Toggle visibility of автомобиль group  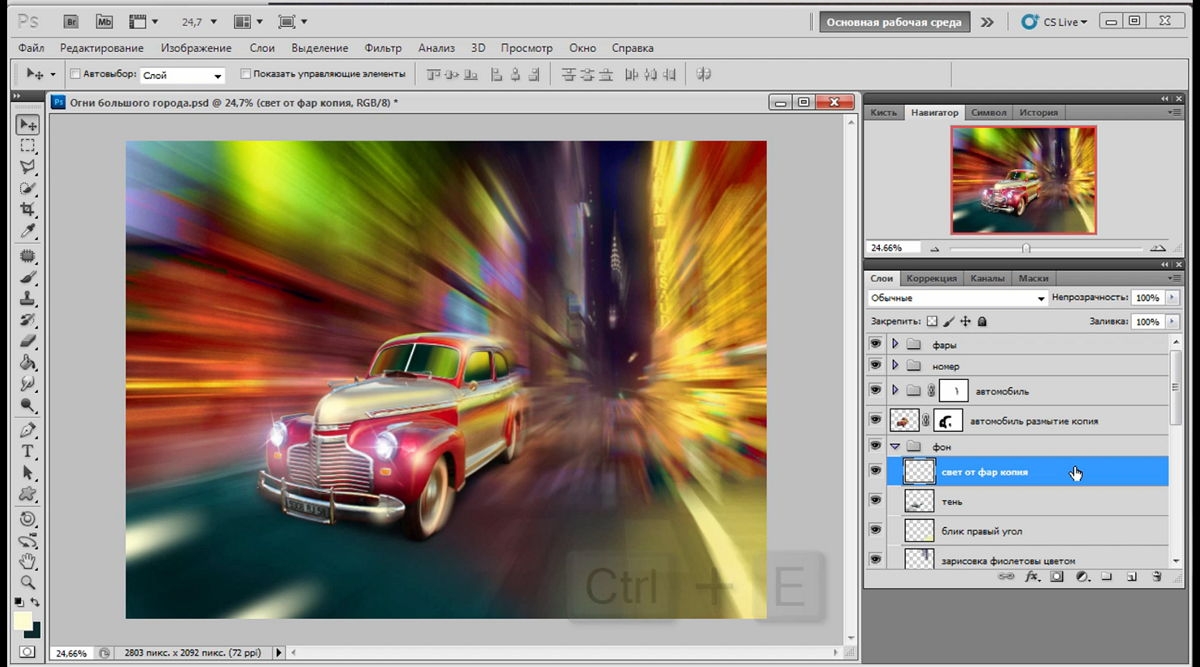click(876, 390)
